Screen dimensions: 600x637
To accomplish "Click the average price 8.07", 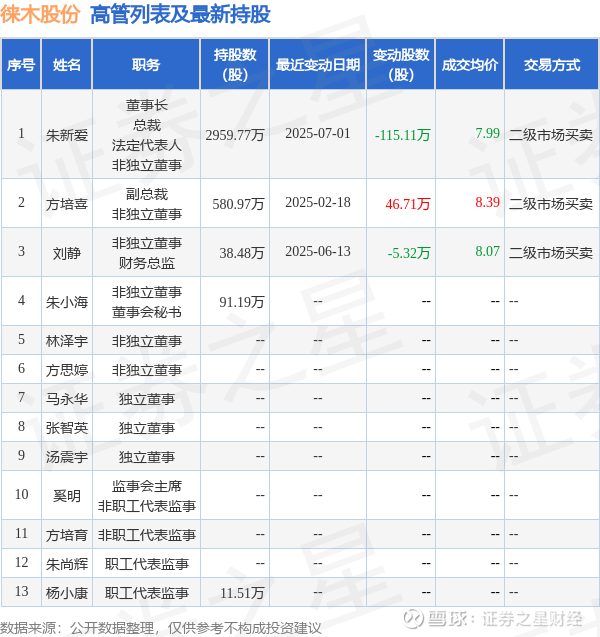I will pos(487,251).
